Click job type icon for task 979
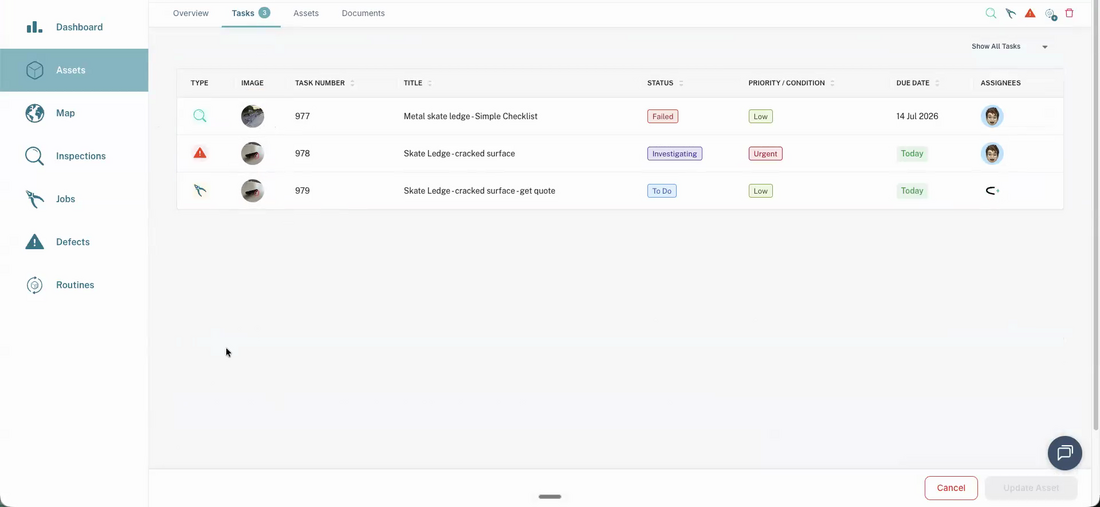1100x507 pixels. (x=200, y=190)
